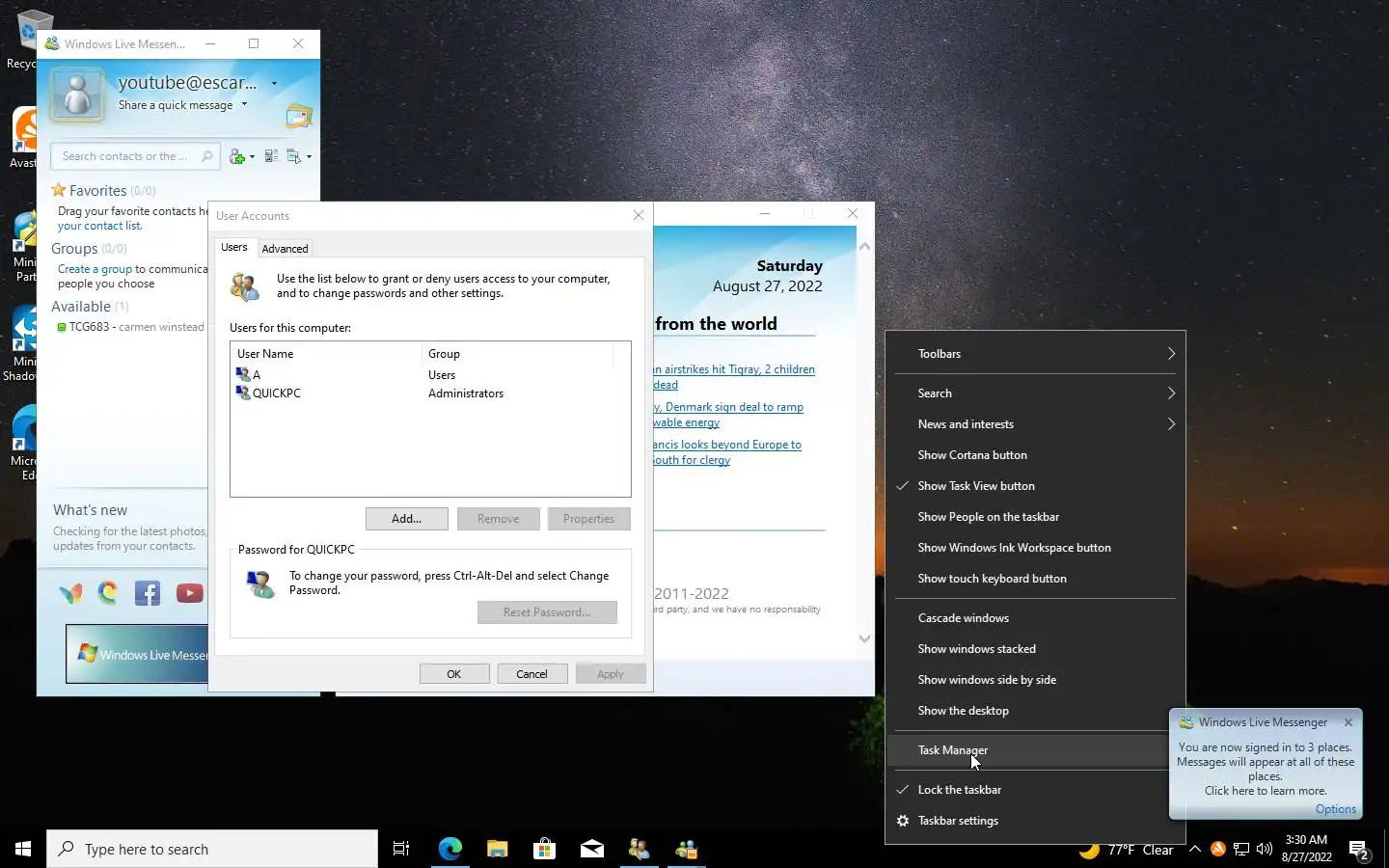Image resolution: width=1389 pixels, height=868 pixels.
Task: Open Task View on the taskbar
Action: (x=401, y=849)
